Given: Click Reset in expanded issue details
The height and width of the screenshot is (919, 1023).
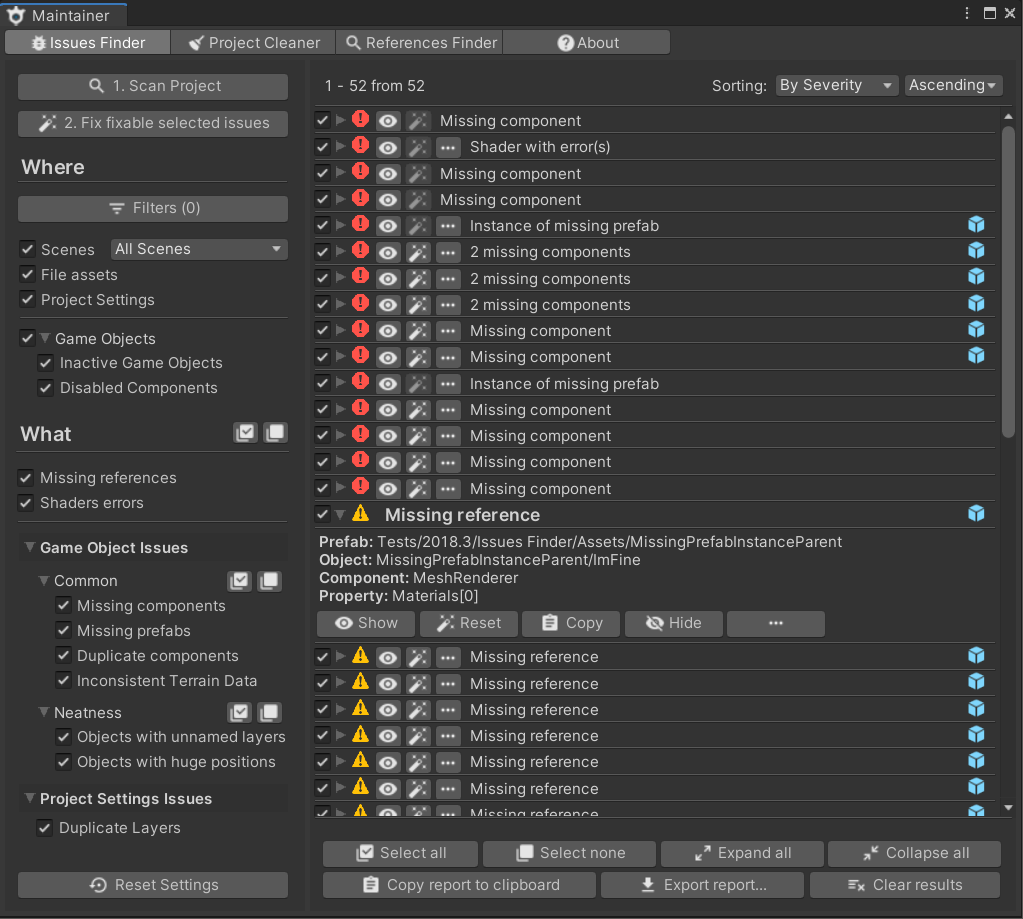Looking at the screenshot, I should click(469, 624).
